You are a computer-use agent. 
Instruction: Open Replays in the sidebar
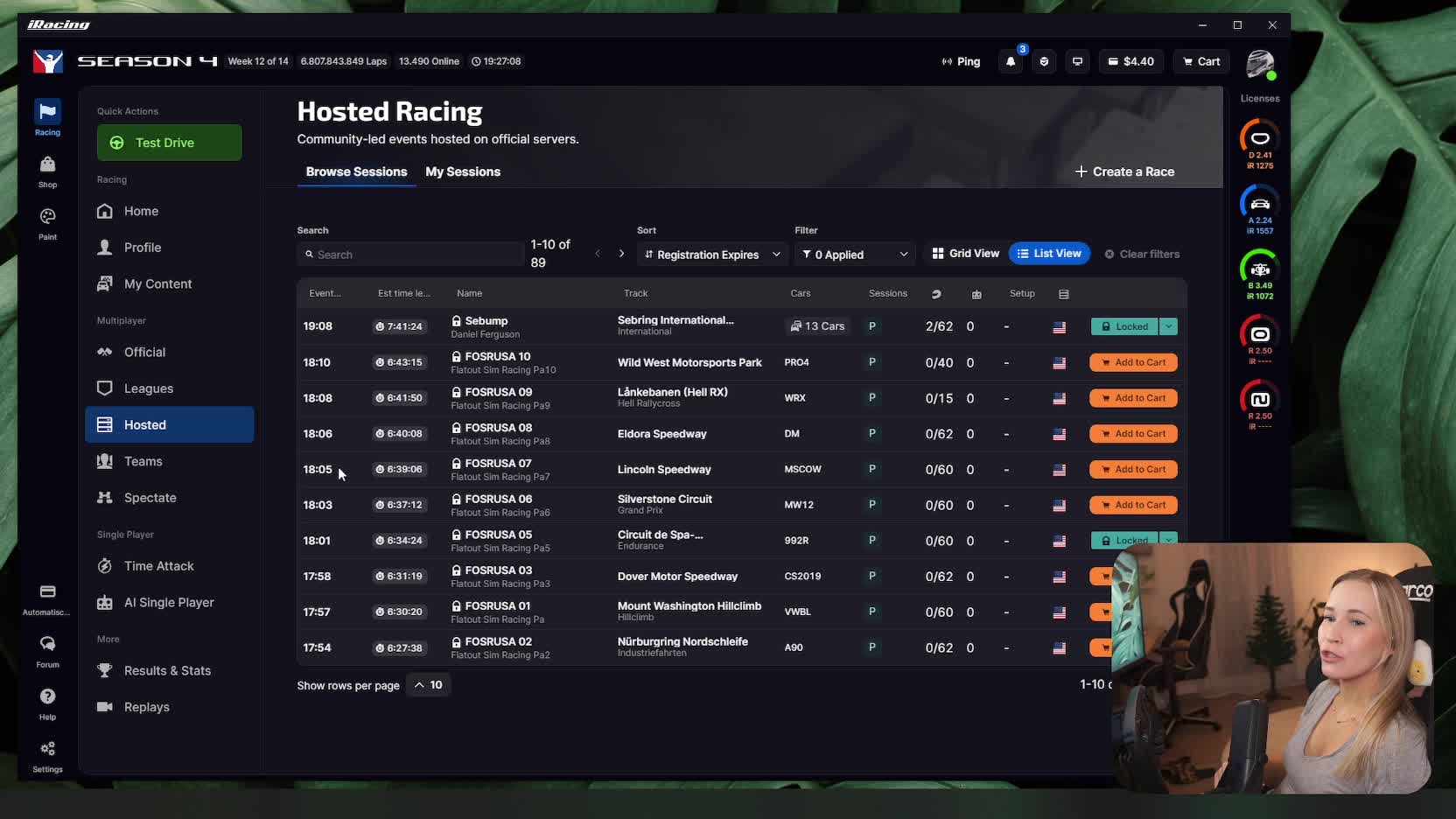tap(170, 707)
